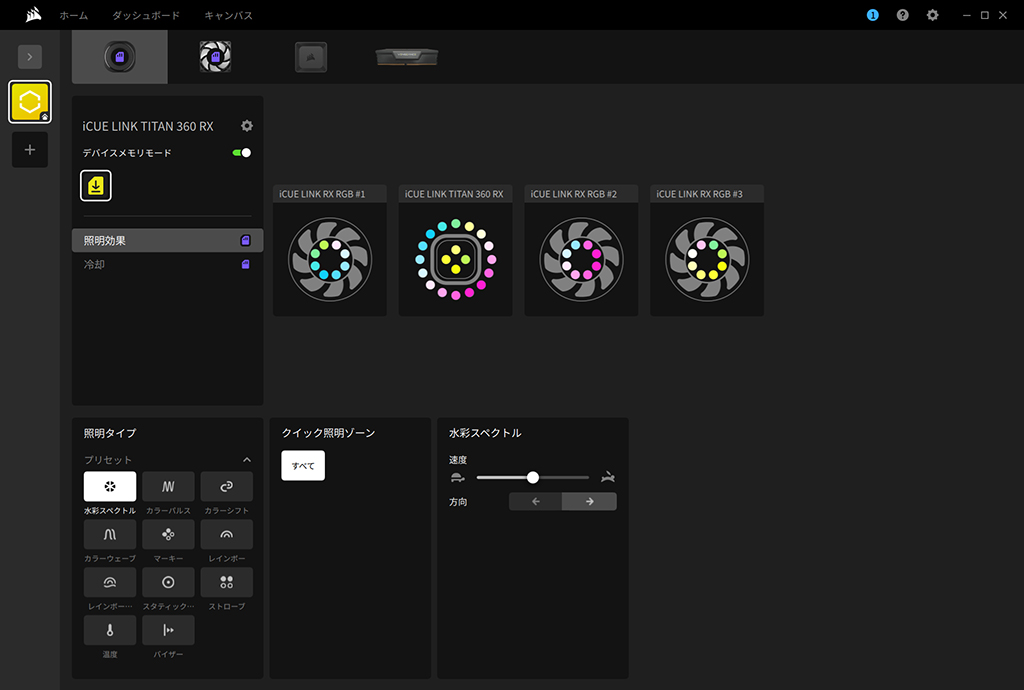Image resolution: width=1024 pixels, height=690 pixels.
Task: Click the 速度 speed slider handle
Action: pyautogui.click(x=533, y=477)
